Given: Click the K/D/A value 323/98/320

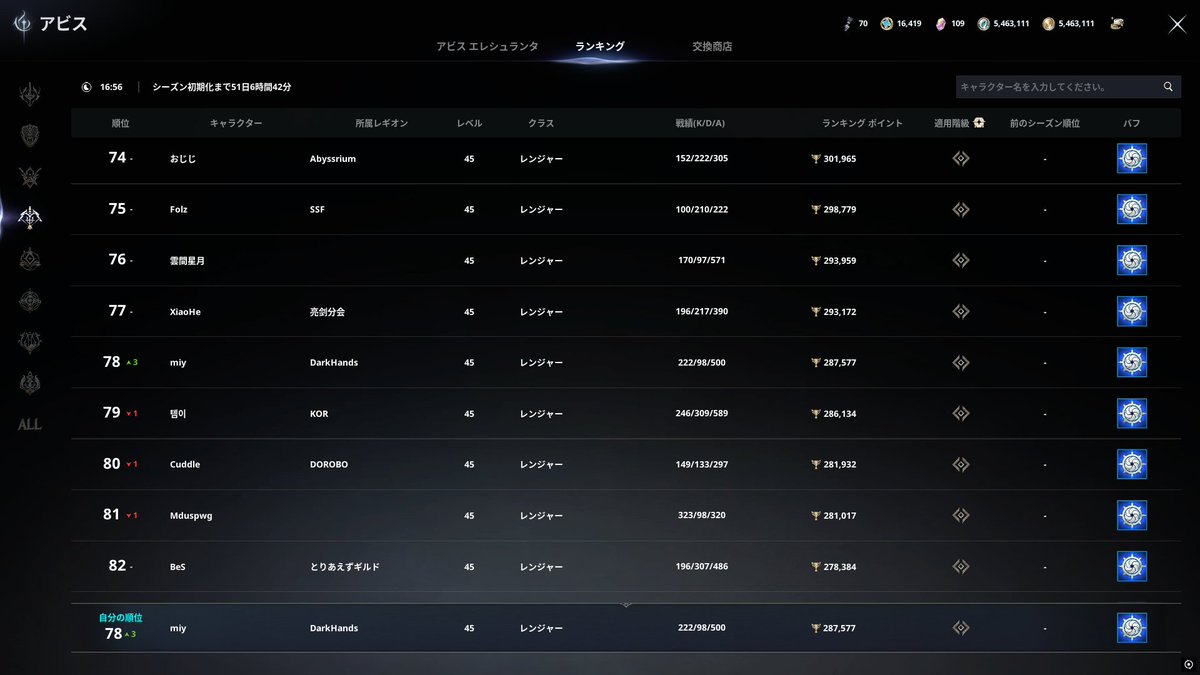Looking at the screenshot, I should tap(701, 515).
